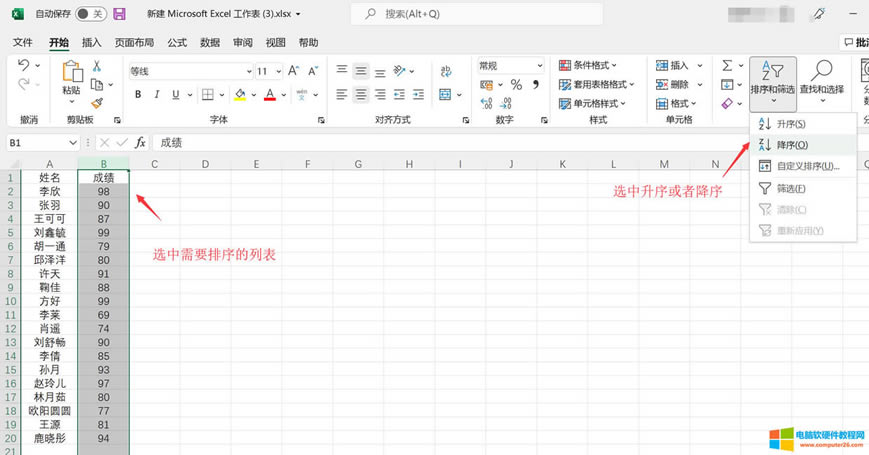The height and width of the screenshot is (455, 869).
Task: Open the 插入 (Insert) ribbon tab
Action: point(91,43)
